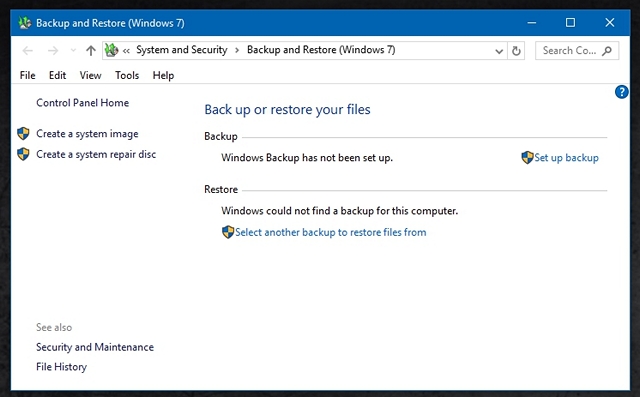Open the Edit menu
This screenshot has width=640, height=397.
58,75
